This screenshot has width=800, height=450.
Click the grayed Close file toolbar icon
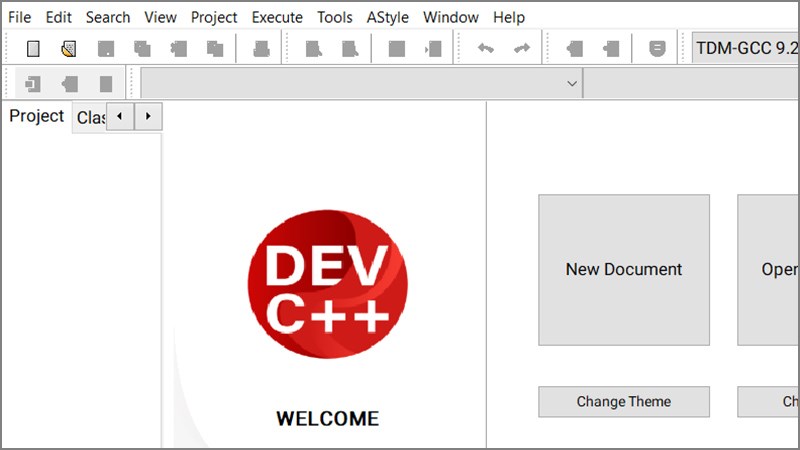(179, 48)
